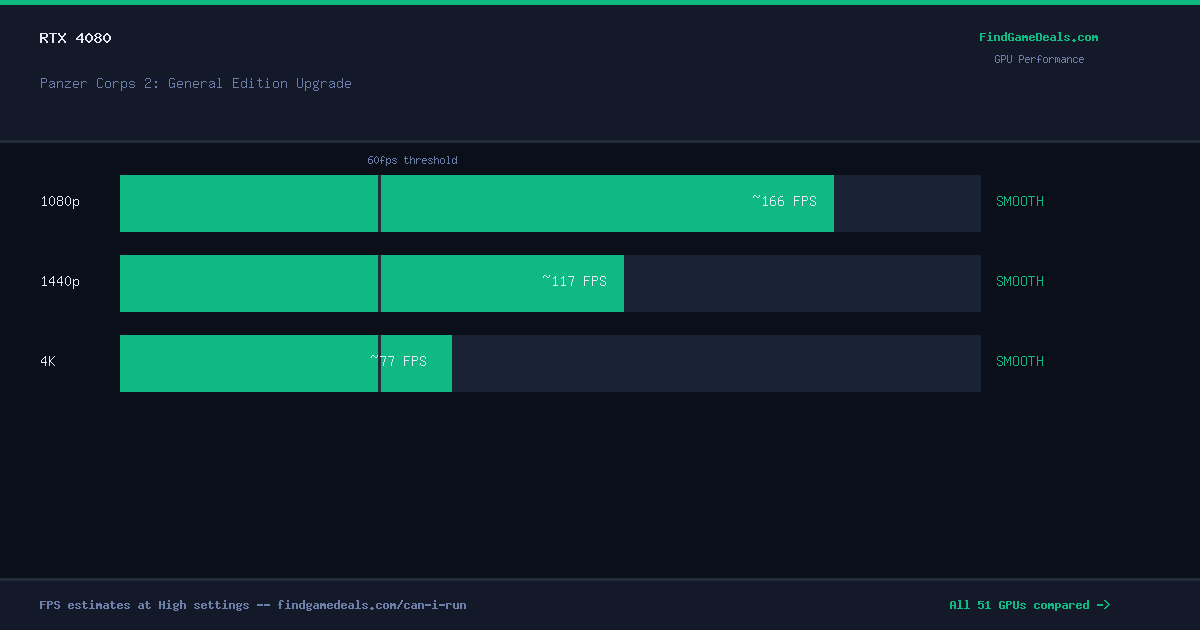Viewport: 1200px width, 630px height.
Task: Select the ~166 FPS value label
Action: click(784, 201)
